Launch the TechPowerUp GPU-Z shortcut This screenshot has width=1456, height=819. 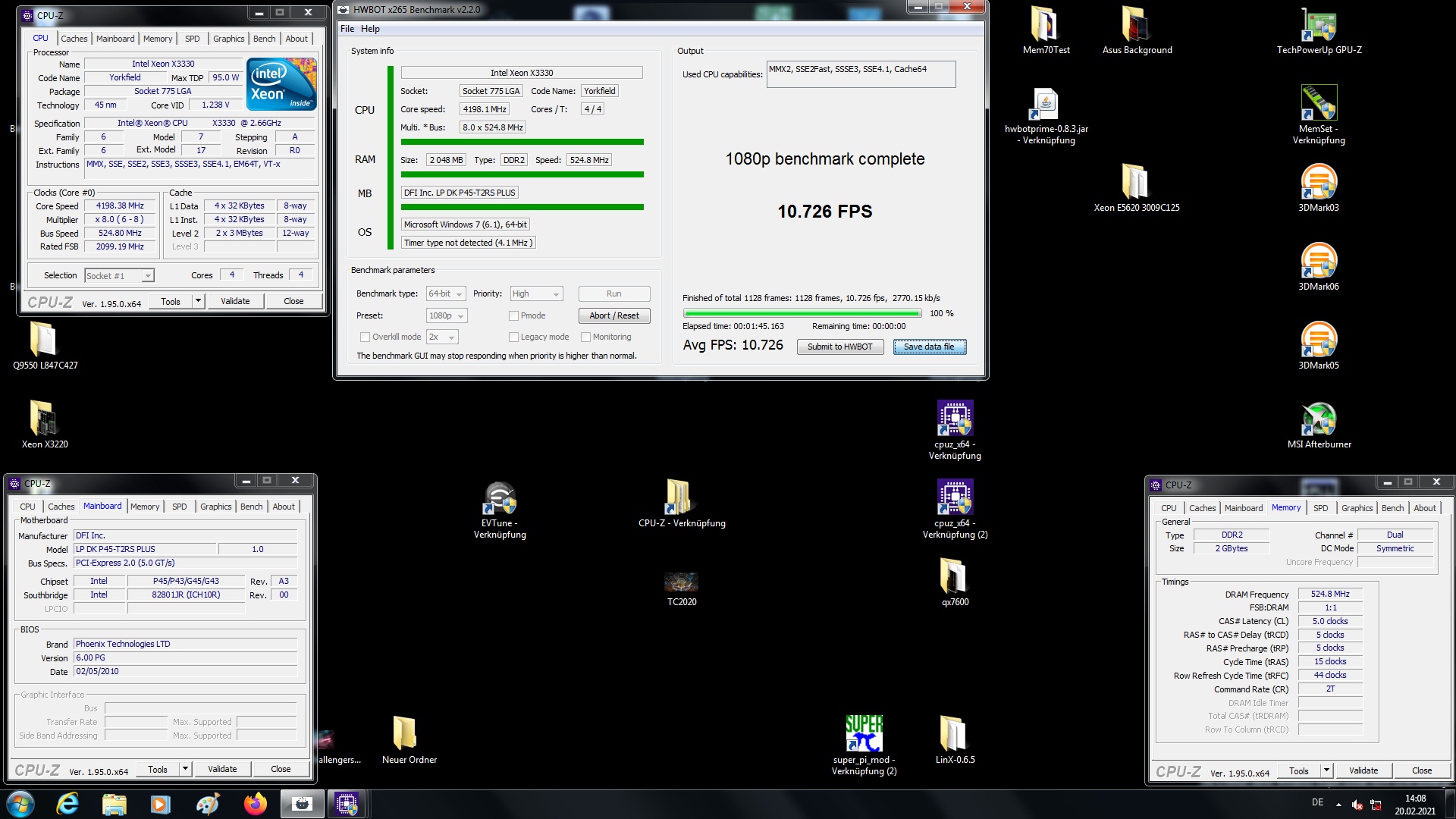point(1319,30)
